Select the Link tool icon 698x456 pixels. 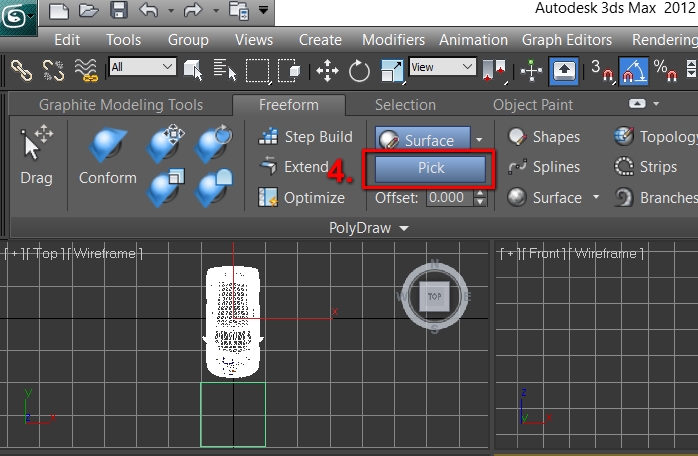(x=21, y=70)
